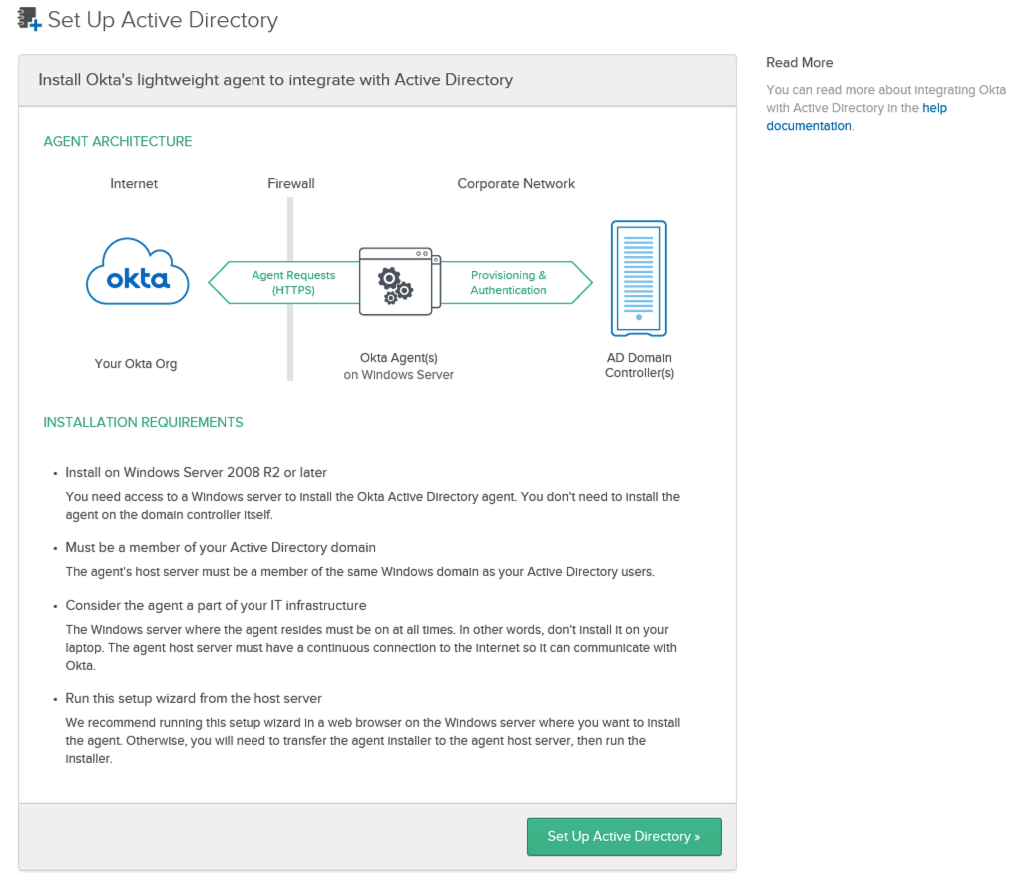Screen dimensions: 1027x874
Task: Click the Must be a member requirement heading
Action: (x=220, y=547)
